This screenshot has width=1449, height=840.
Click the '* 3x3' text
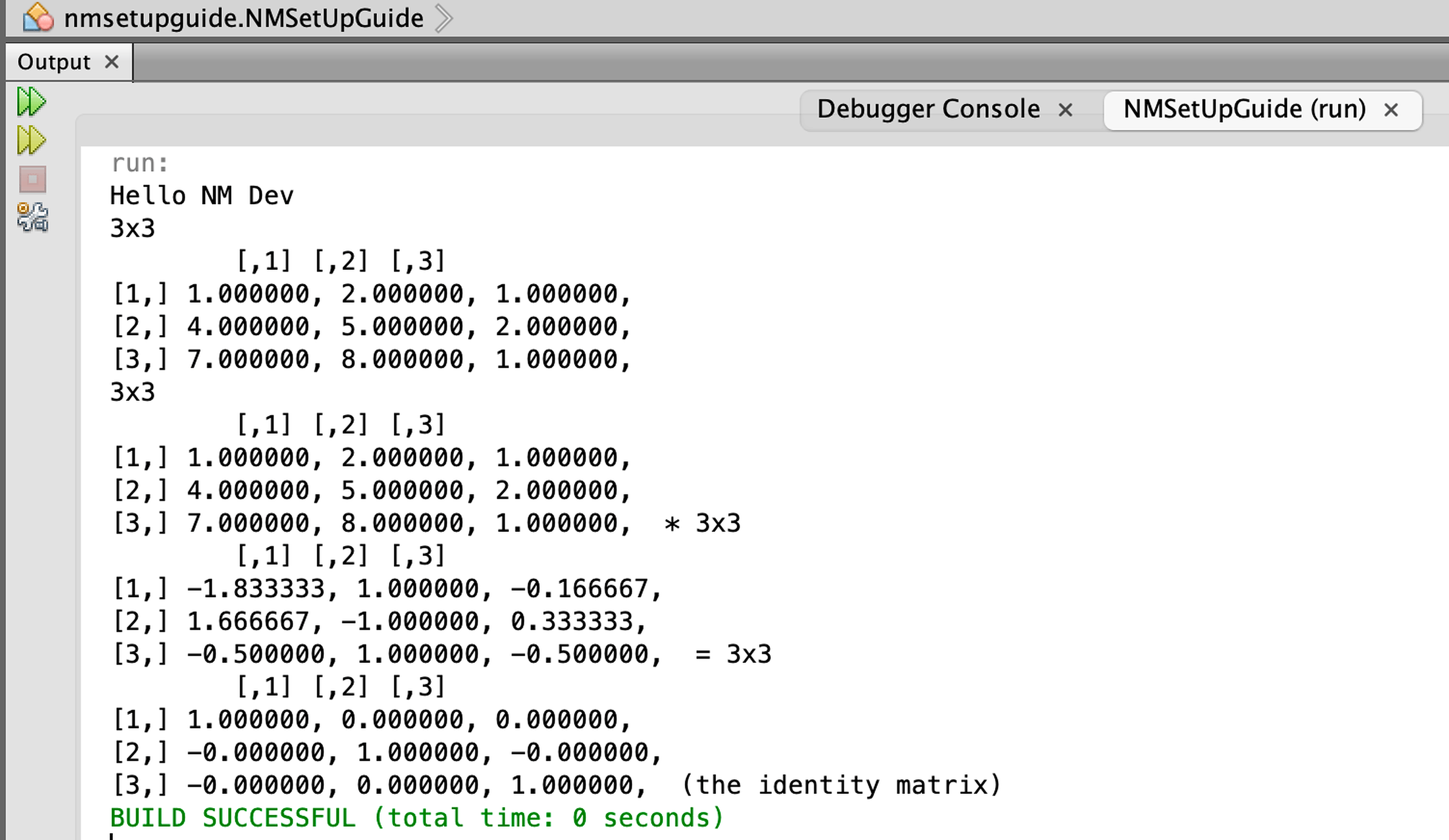click(702, 524)
